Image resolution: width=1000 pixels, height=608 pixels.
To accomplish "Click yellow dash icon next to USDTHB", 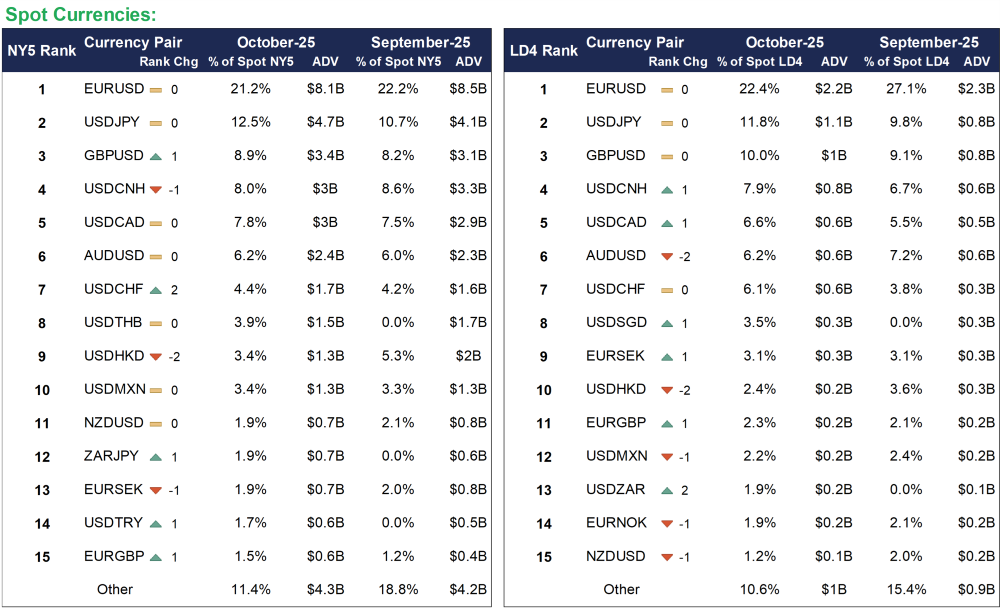I will pos(155,323).
